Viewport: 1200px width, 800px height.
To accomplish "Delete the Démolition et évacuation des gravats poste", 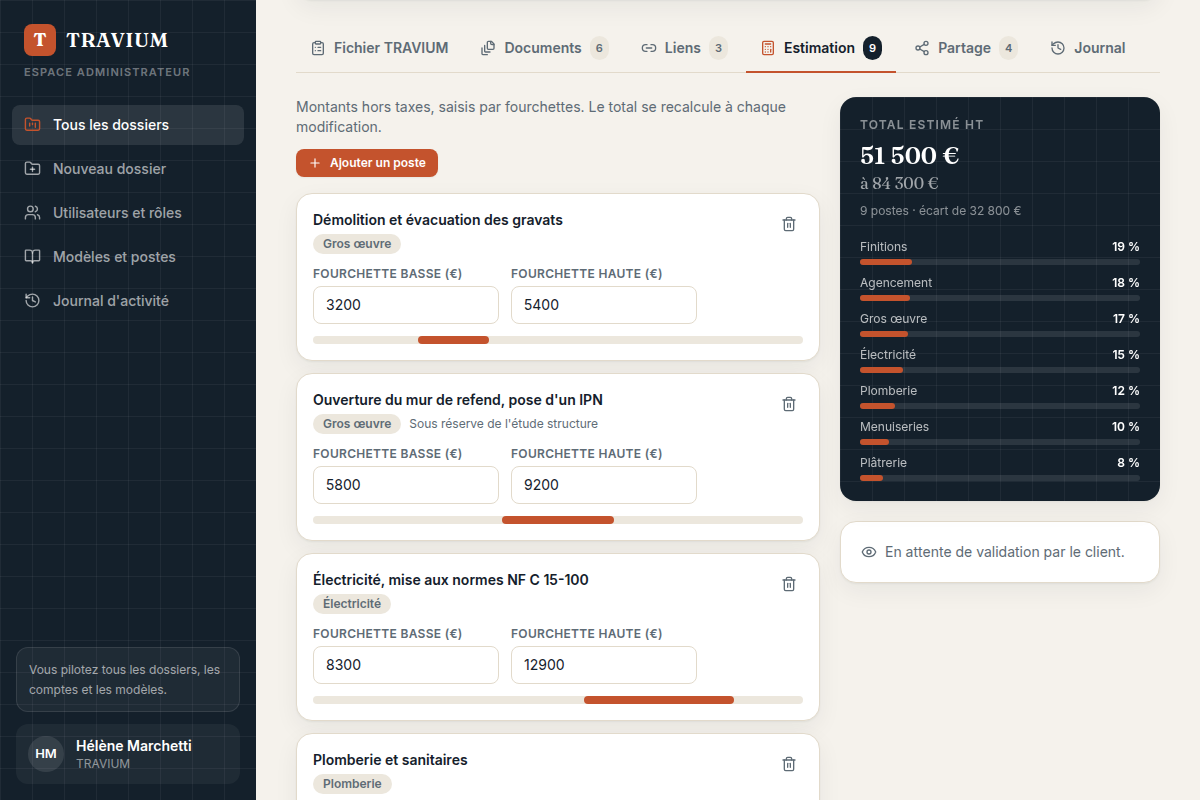I will (x=789, y=224).
